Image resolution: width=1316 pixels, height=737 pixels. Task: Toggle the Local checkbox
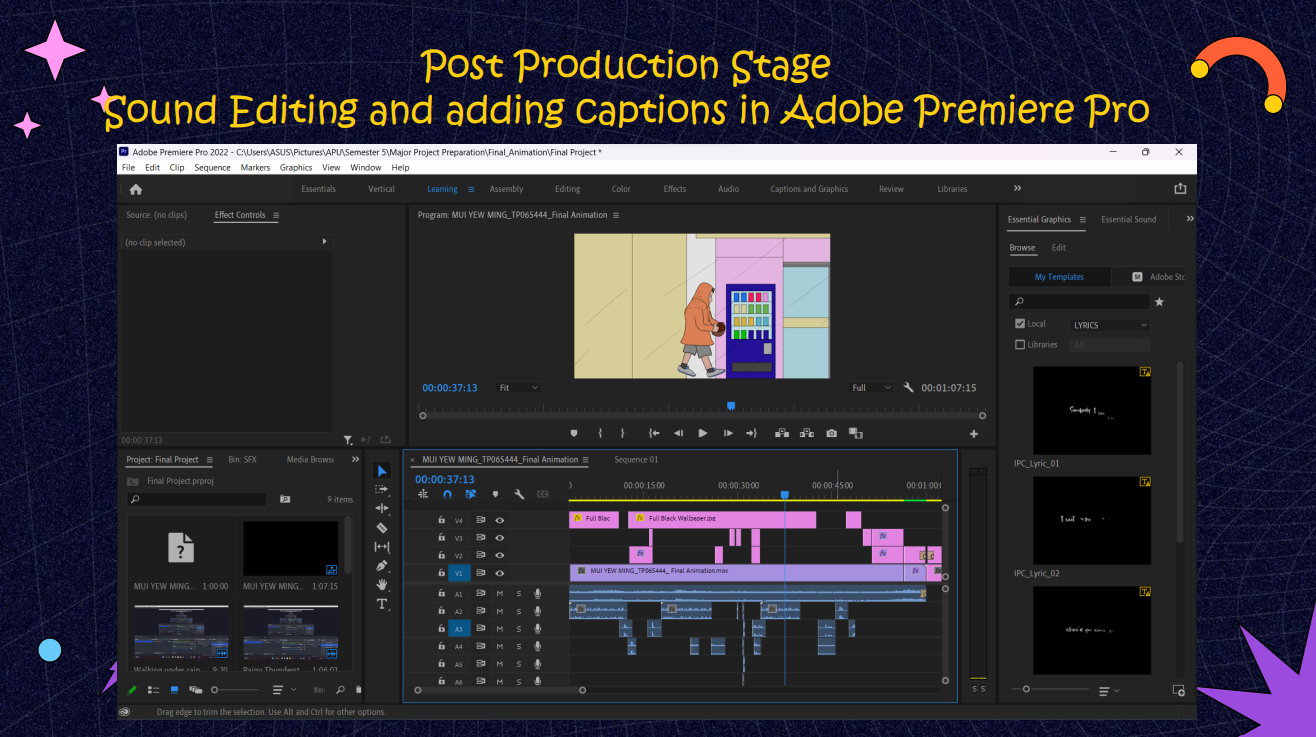[1020, 324]
